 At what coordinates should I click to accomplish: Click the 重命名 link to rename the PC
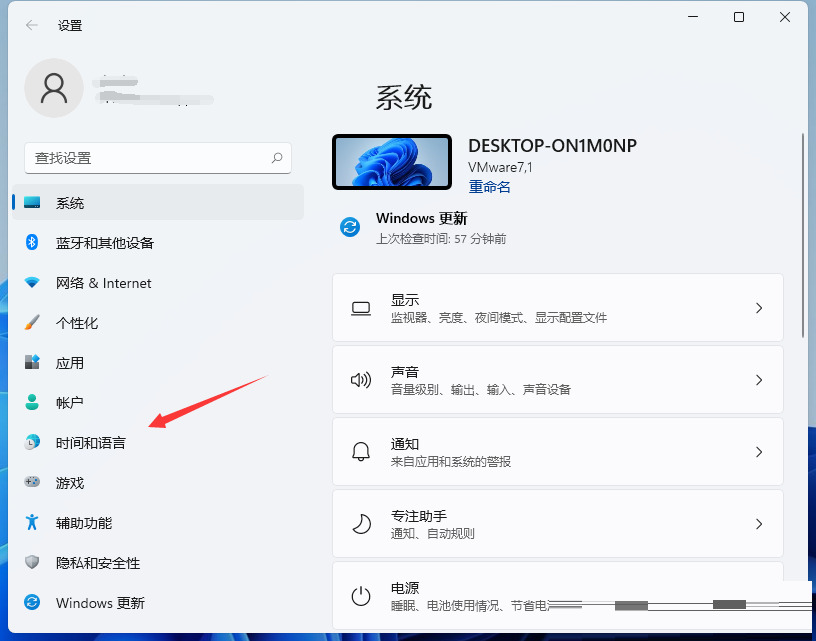click(x=489, y=187)
